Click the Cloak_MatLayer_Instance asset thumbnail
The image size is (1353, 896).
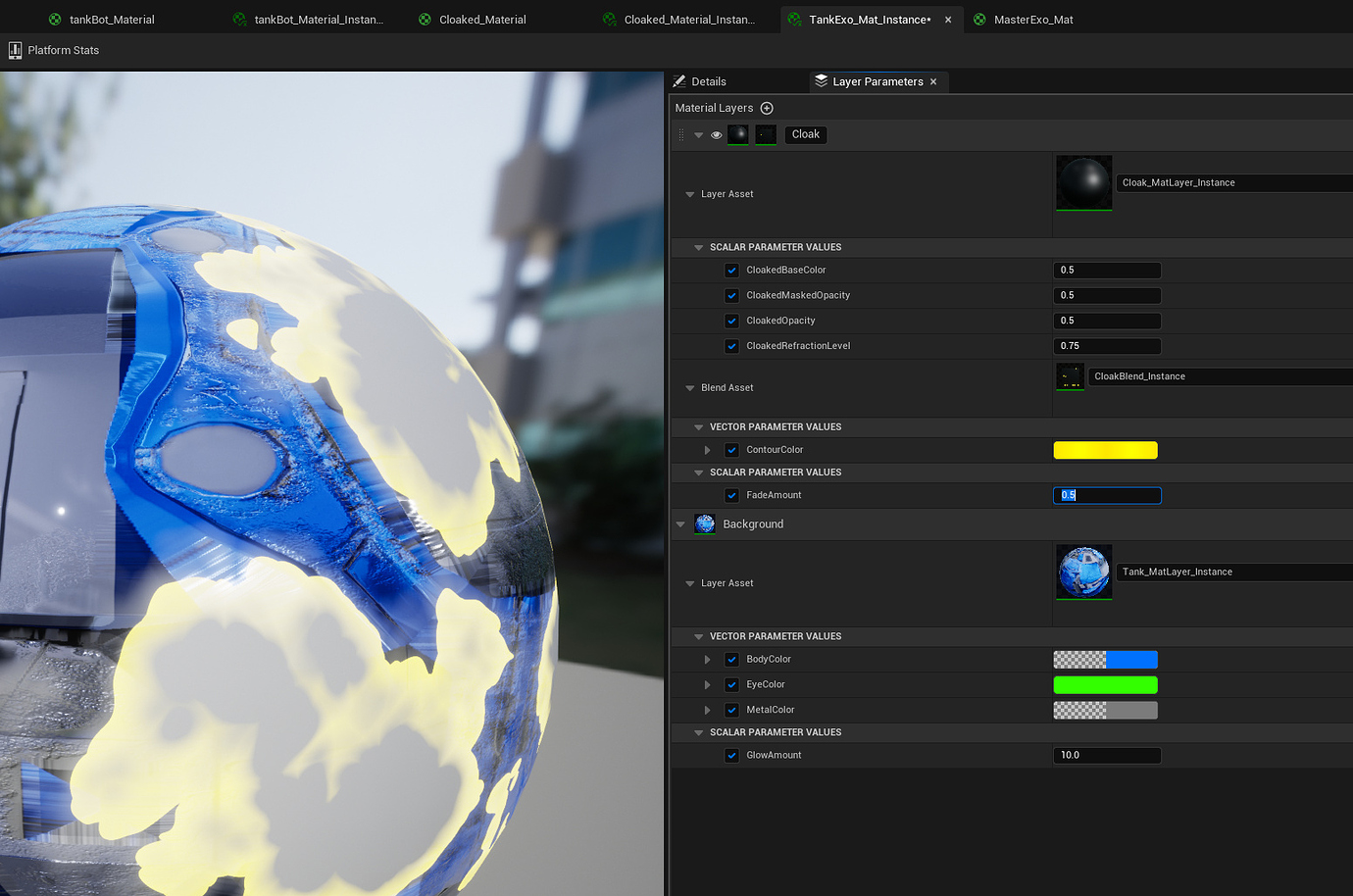[x=1083, y=182]
